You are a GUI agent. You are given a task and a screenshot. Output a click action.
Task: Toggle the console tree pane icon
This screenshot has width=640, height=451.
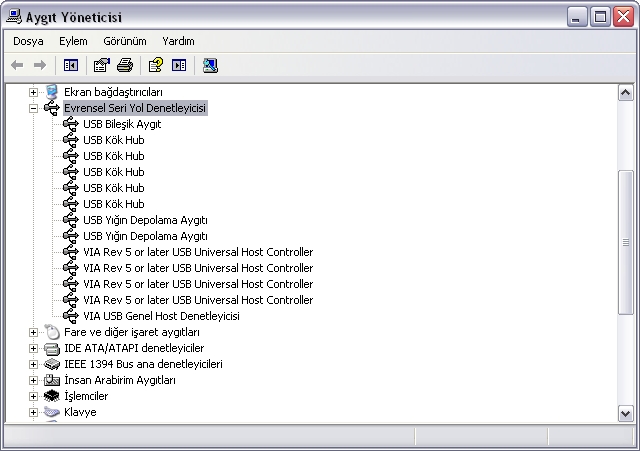[x=71, y=65]
